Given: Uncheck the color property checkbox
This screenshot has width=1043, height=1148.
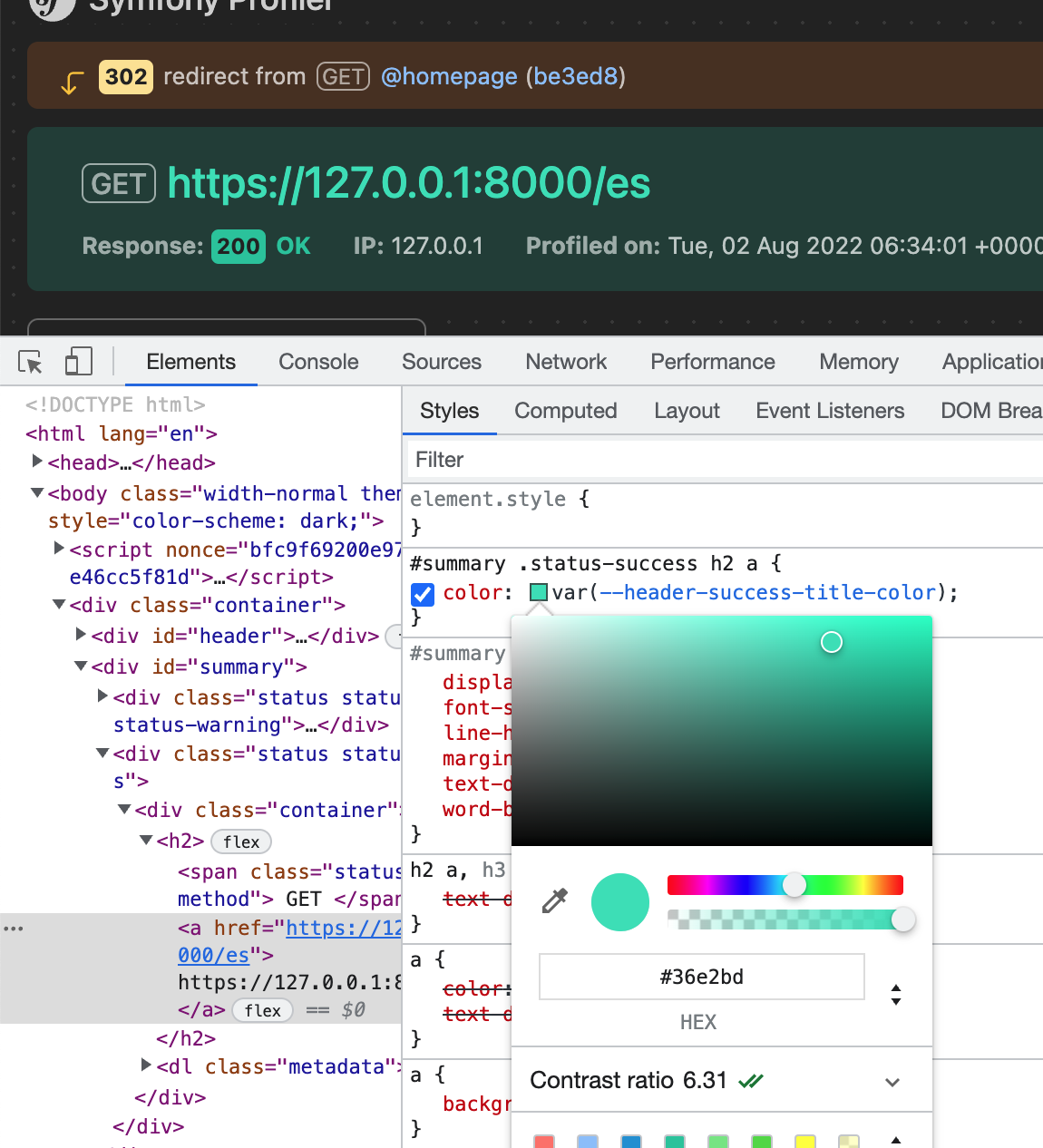Looking at the screenshot, I should [x=422, y=594].
